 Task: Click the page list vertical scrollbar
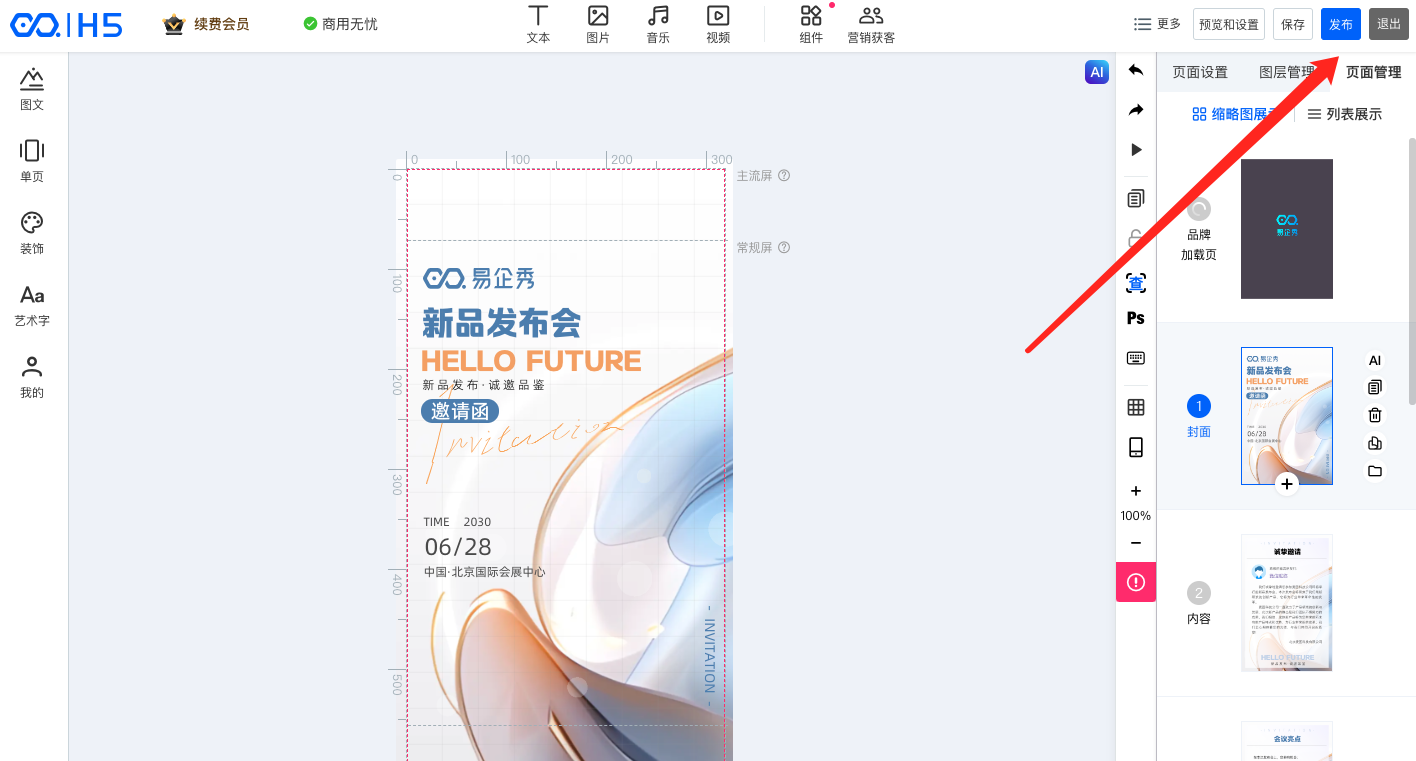(x=1412, y=270)
